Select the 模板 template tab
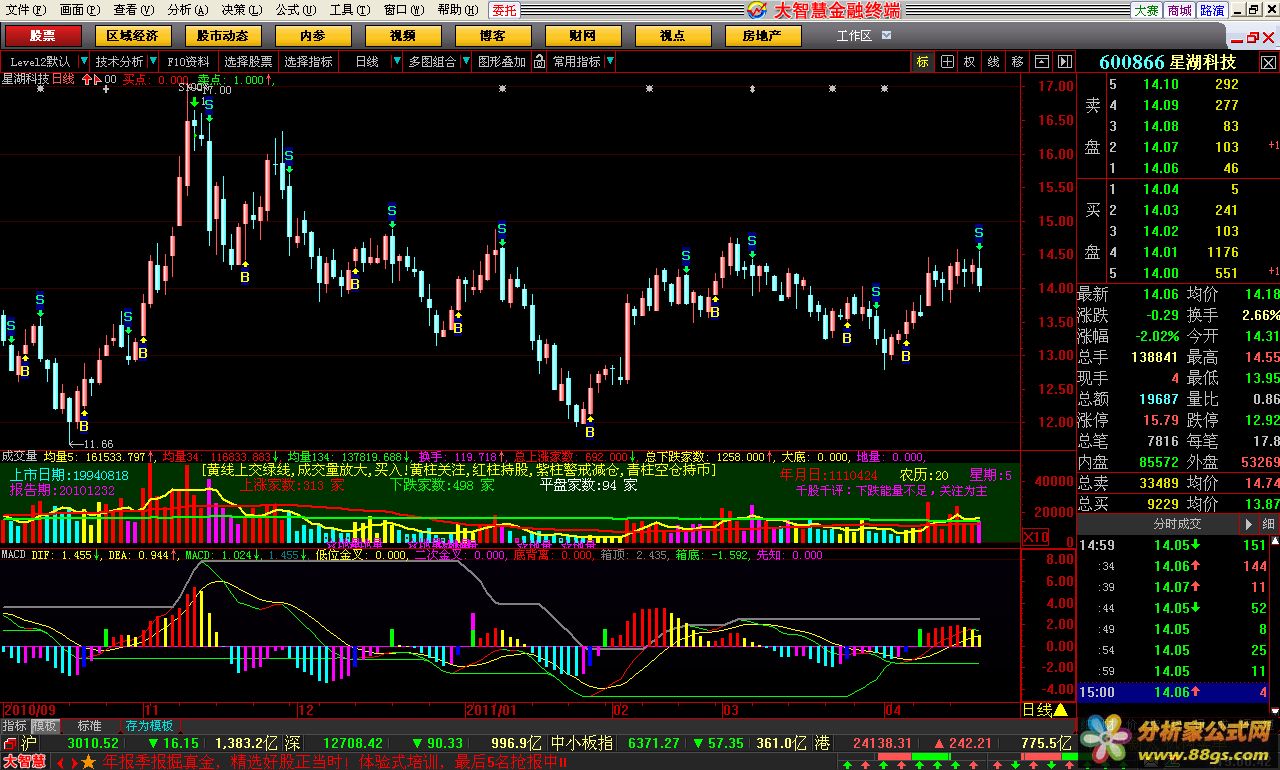This screenshot has width=1280, height=770. coord(45,726)
